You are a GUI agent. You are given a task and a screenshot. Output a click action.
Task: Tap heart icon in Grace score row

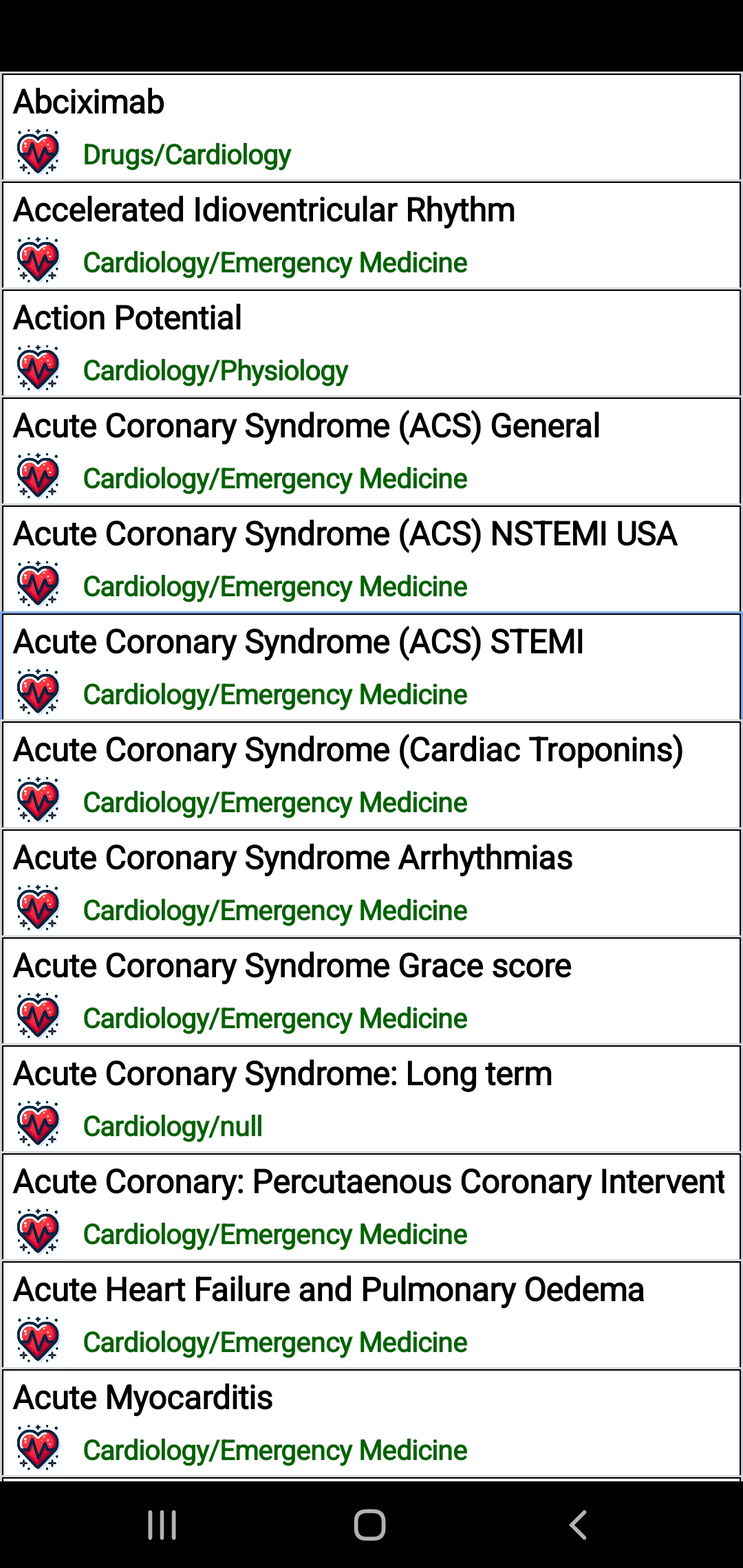[39, 1016]
